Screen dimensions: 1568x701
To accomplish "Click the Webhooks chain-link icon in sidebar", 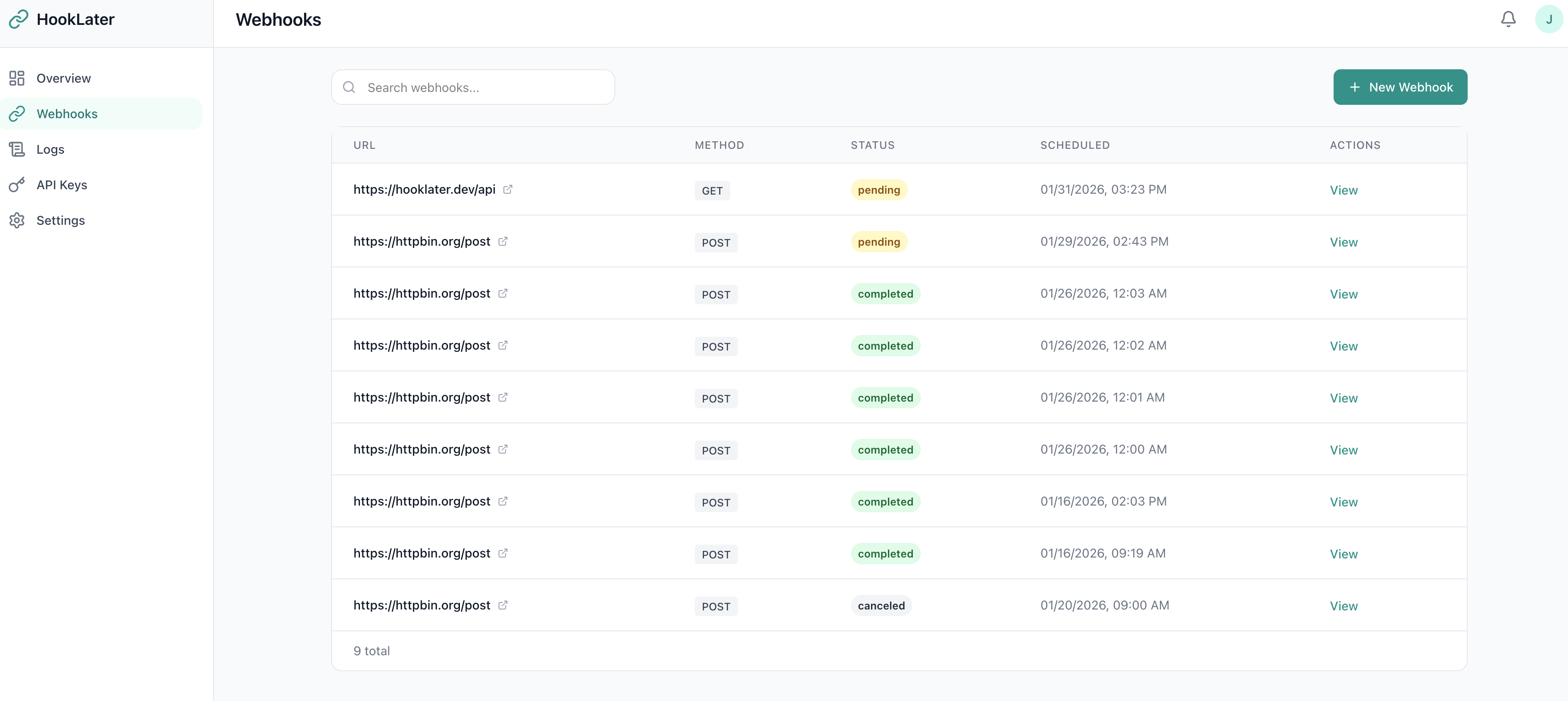I will [x=17, y=113].
